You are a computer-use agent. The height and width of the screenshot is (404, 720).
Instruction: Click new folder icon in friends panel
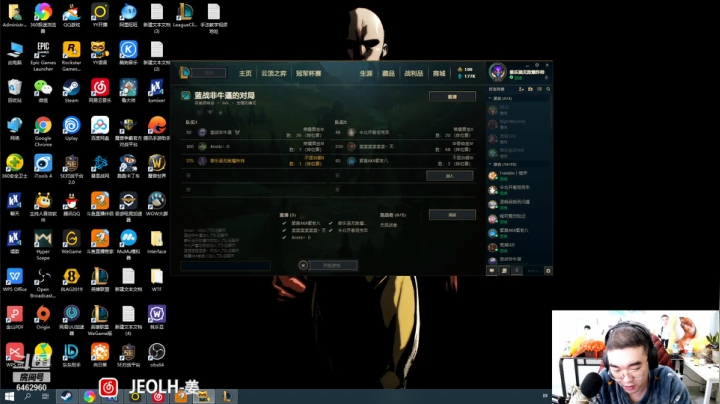point(530,89)
